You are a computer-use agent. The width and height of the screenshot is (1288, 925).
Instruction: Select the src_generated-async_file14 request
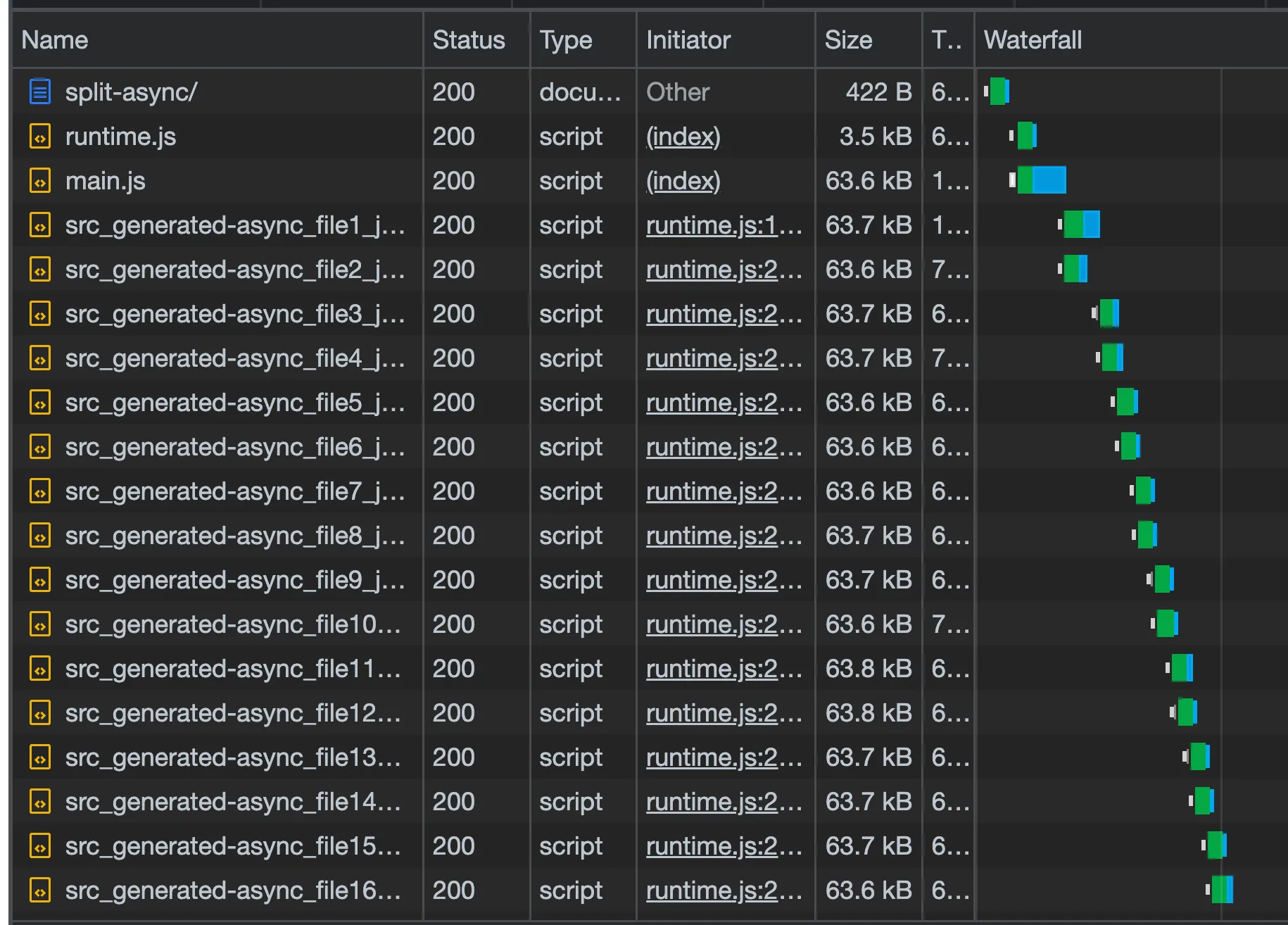click(x=233, y=802)
